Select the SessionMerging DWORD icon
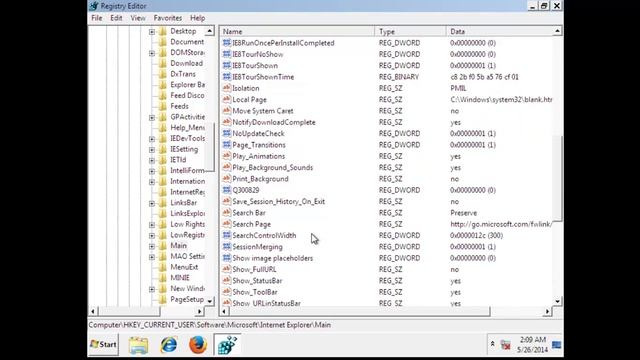Viewport: 640px width, 360px height. pyautogui.click(x=227, y=247)
